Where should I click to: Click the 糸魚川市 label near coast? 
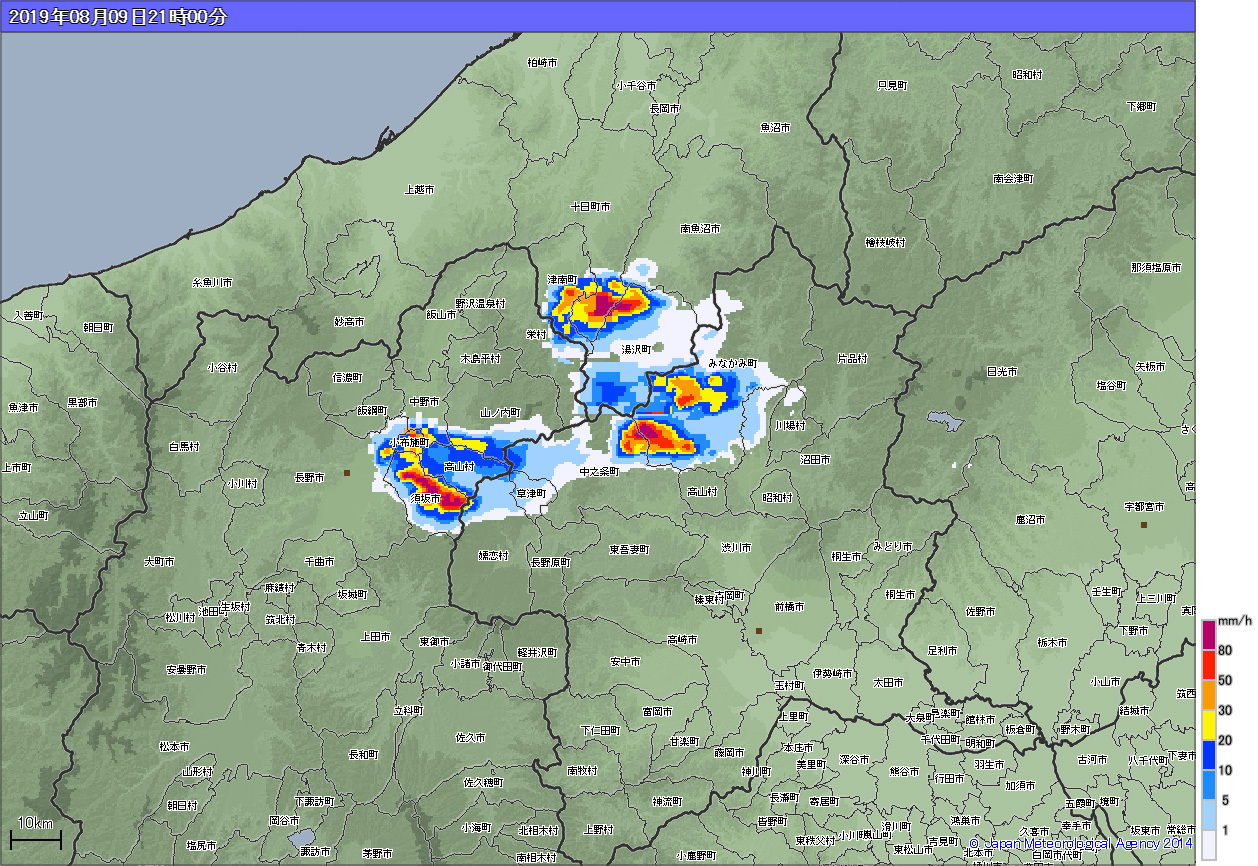212,283
